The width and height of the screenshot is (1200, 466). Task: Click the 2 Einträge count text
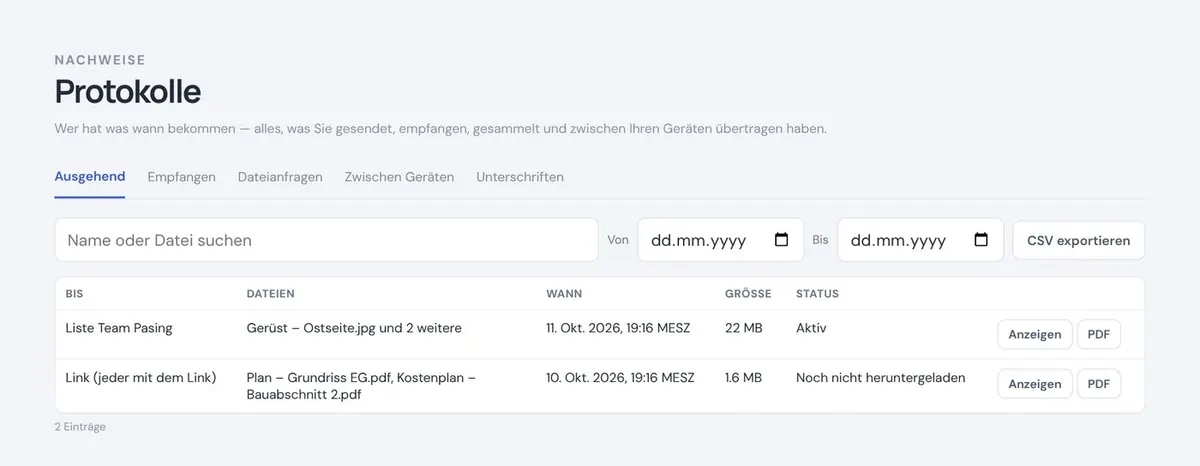pyautogui.click(x=80, y=427)
